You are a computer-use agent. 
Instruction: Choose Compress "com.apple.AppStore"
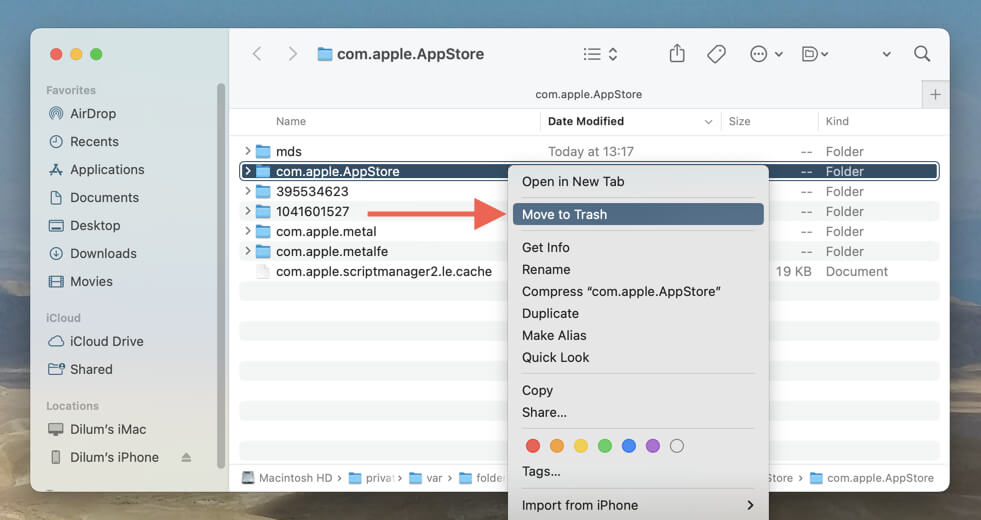point(638,291)
